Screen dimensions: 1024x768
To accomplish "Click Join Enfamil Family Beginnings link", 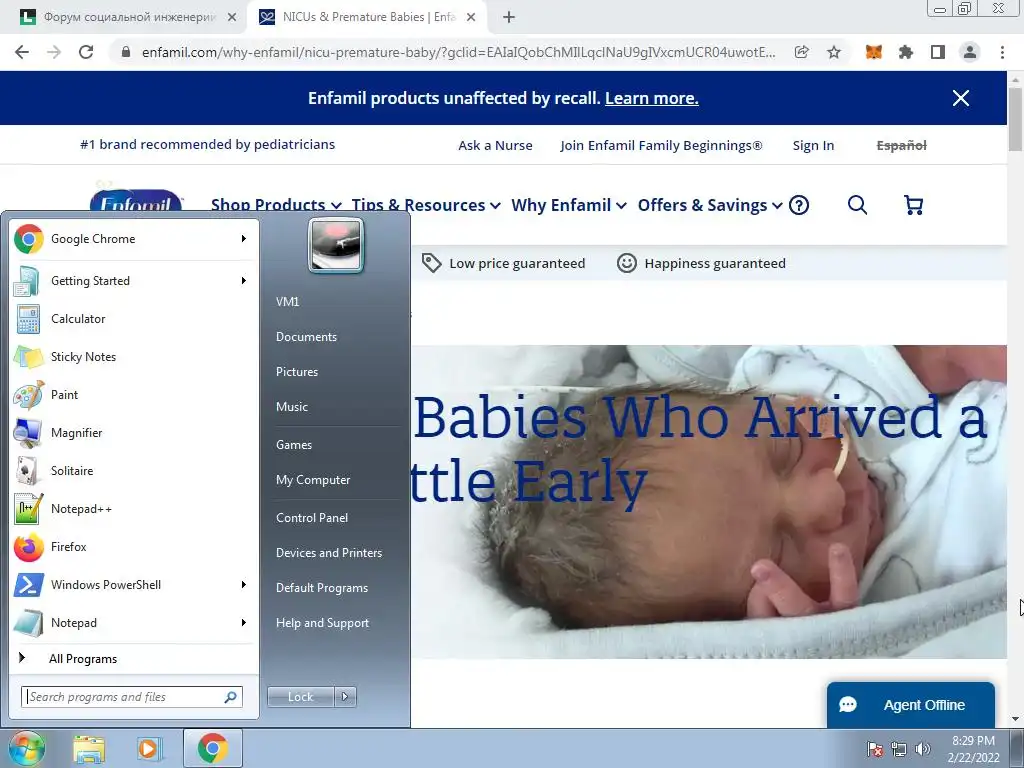I will pyautogui.click(x=661, y=145).
